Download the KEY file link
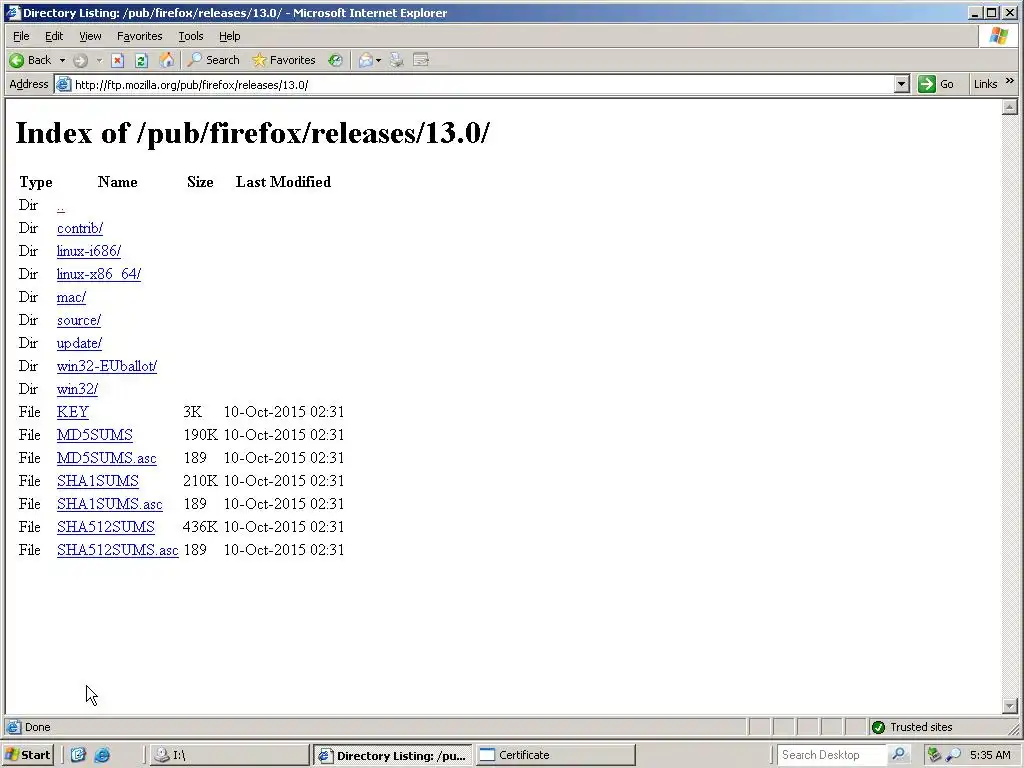This screenshot has width=1024, height=768. point(72,412)
